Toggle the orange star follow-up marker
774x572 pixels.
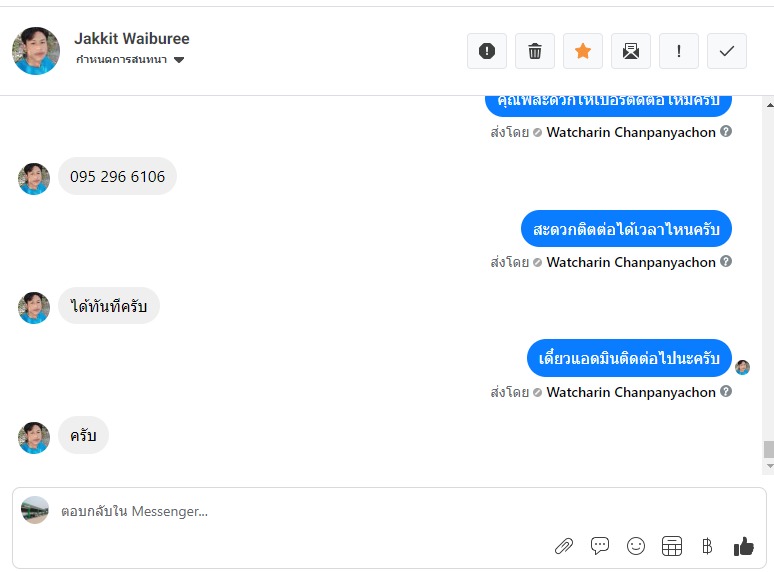pos(582,51)
